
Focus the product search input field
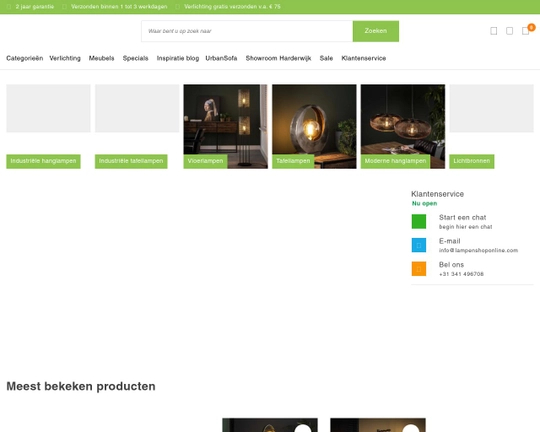click(247, 31)
